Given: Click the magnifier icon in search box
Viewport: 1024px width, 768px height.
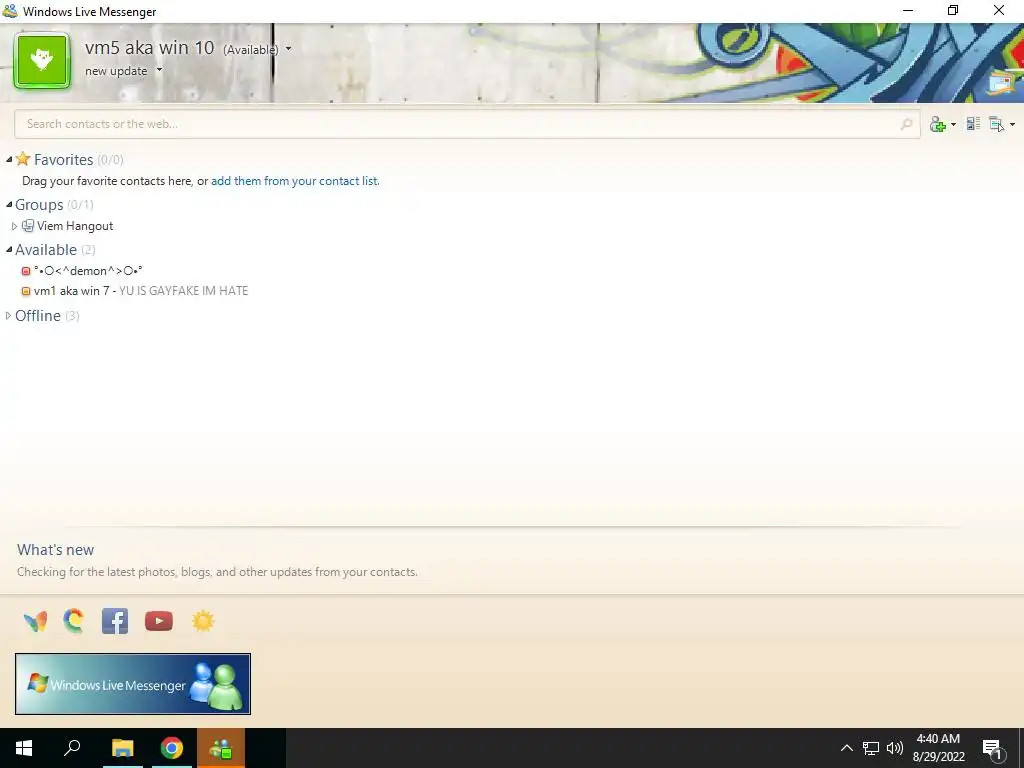Looking at the screenshot, I should (906, 124).
